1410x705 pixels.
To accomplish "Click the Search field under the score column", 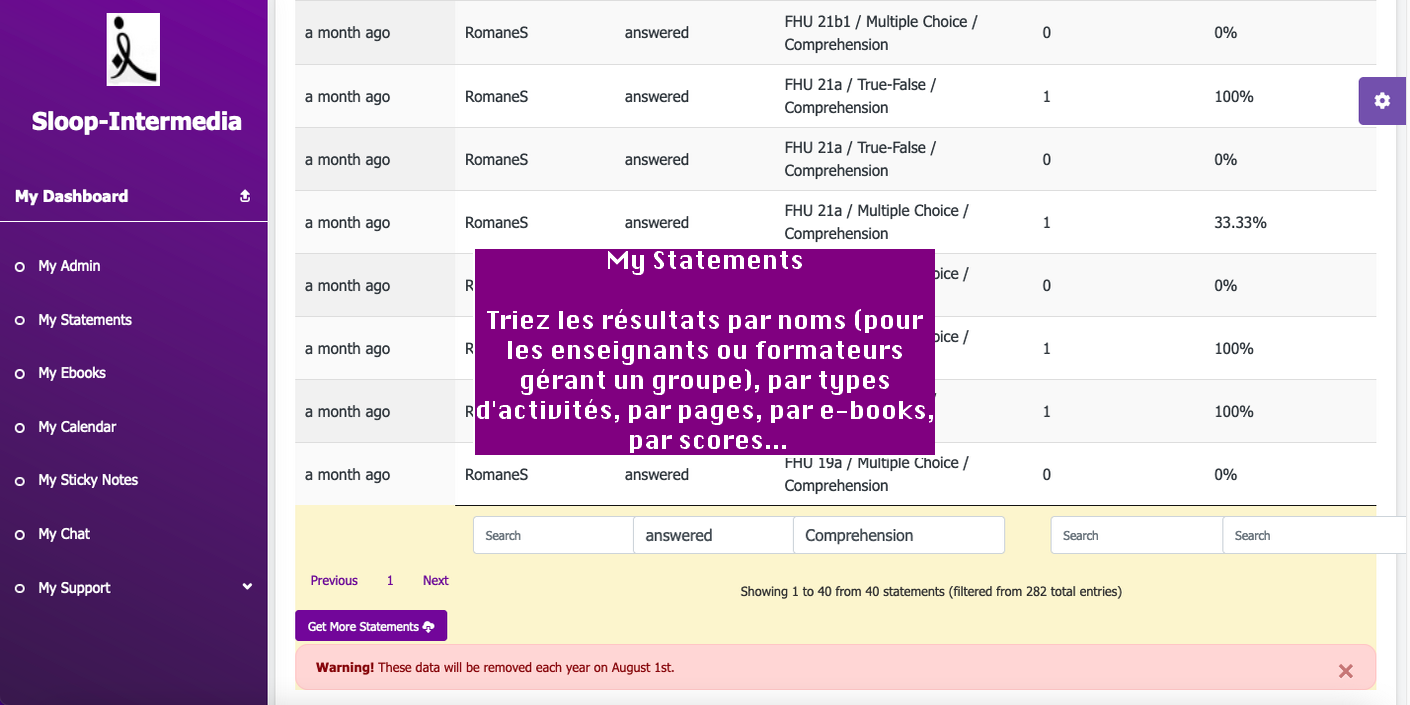I will [1136, 535].
